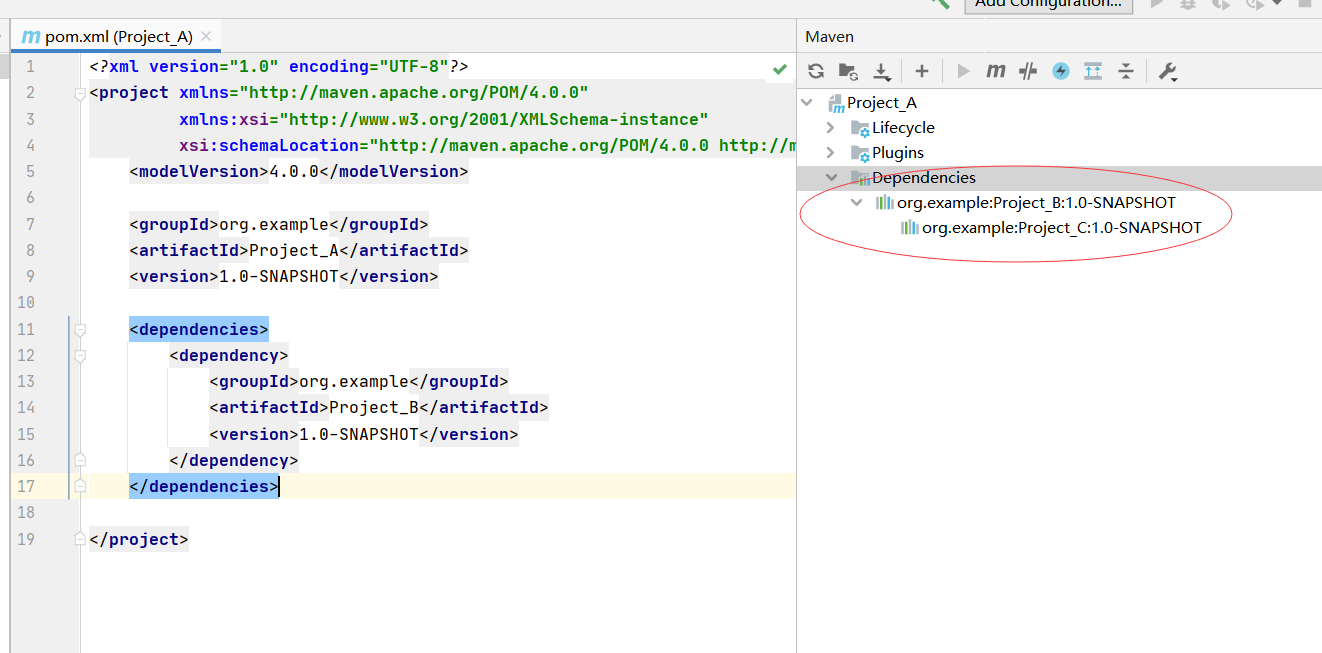1322x653 pixels.
Task: Close the pom.xml (Project_A) tab
Action: (206, 36)
